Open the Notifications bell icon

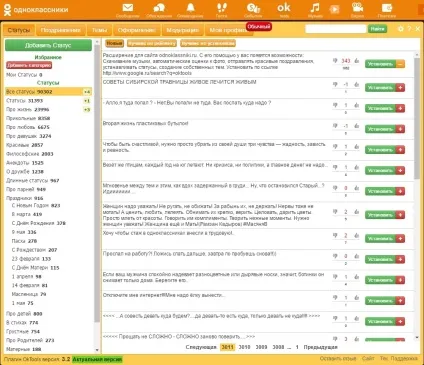[x=190, y=8]
